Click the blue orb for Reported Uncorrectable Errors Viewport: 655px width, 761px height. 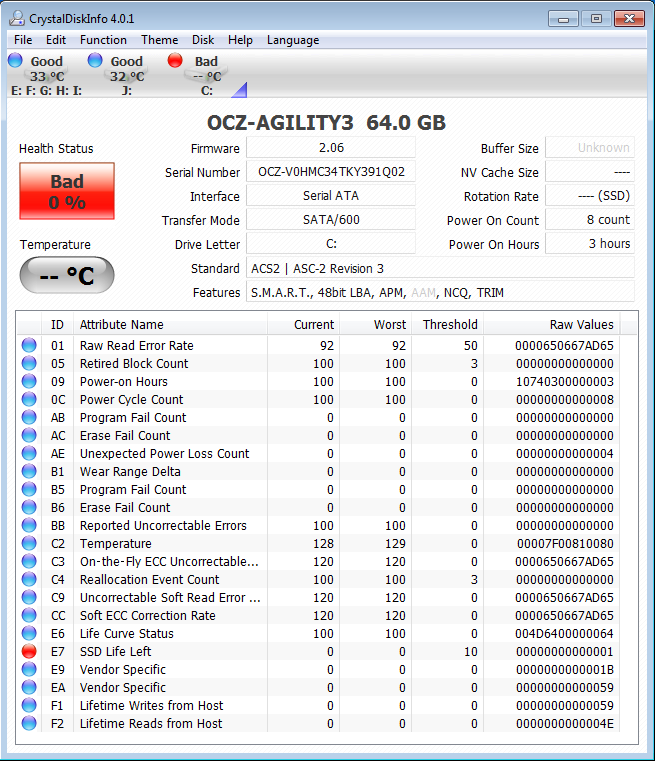[29, 525]
